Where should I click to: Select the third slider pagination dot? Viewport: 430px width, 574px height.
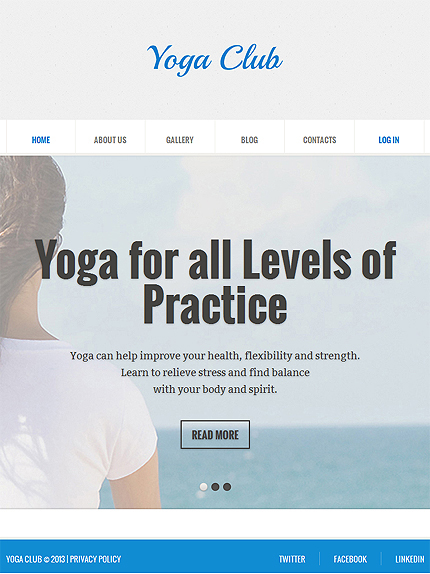click(227, 487)
